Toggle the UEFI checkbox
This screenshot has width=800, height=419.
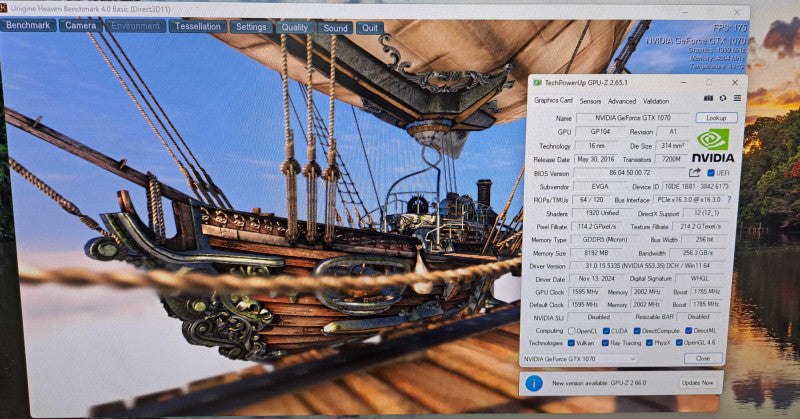[x=711, y=173]
